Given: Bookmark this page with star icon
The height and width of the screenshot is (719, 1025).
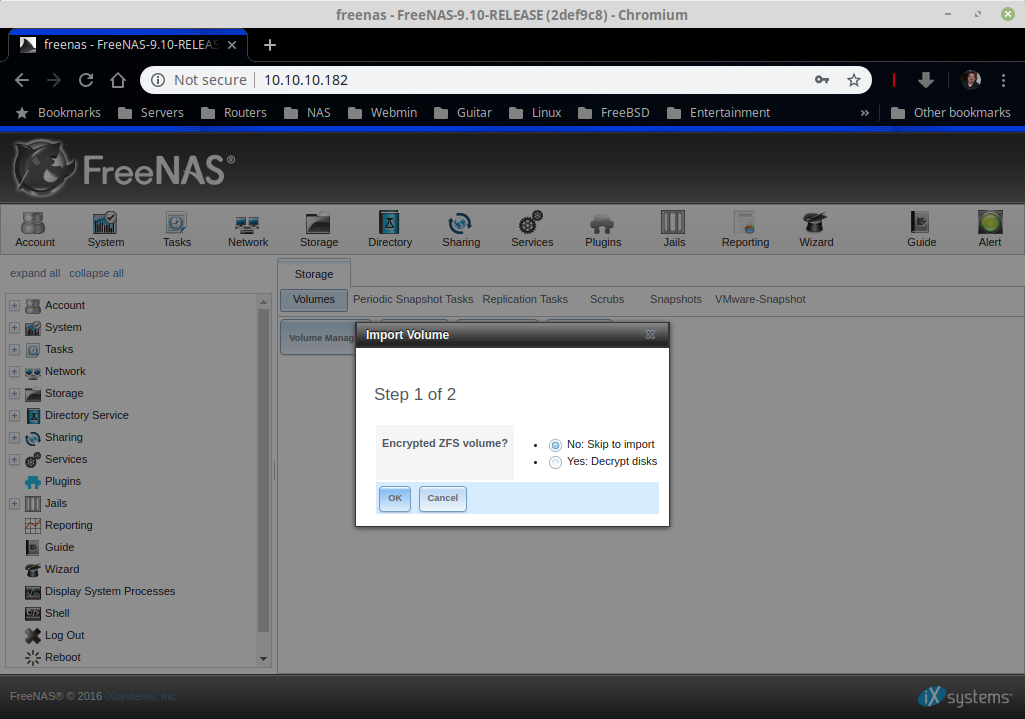Looking at the screenshot, I should pyautogui.click(x=854, y=80).
